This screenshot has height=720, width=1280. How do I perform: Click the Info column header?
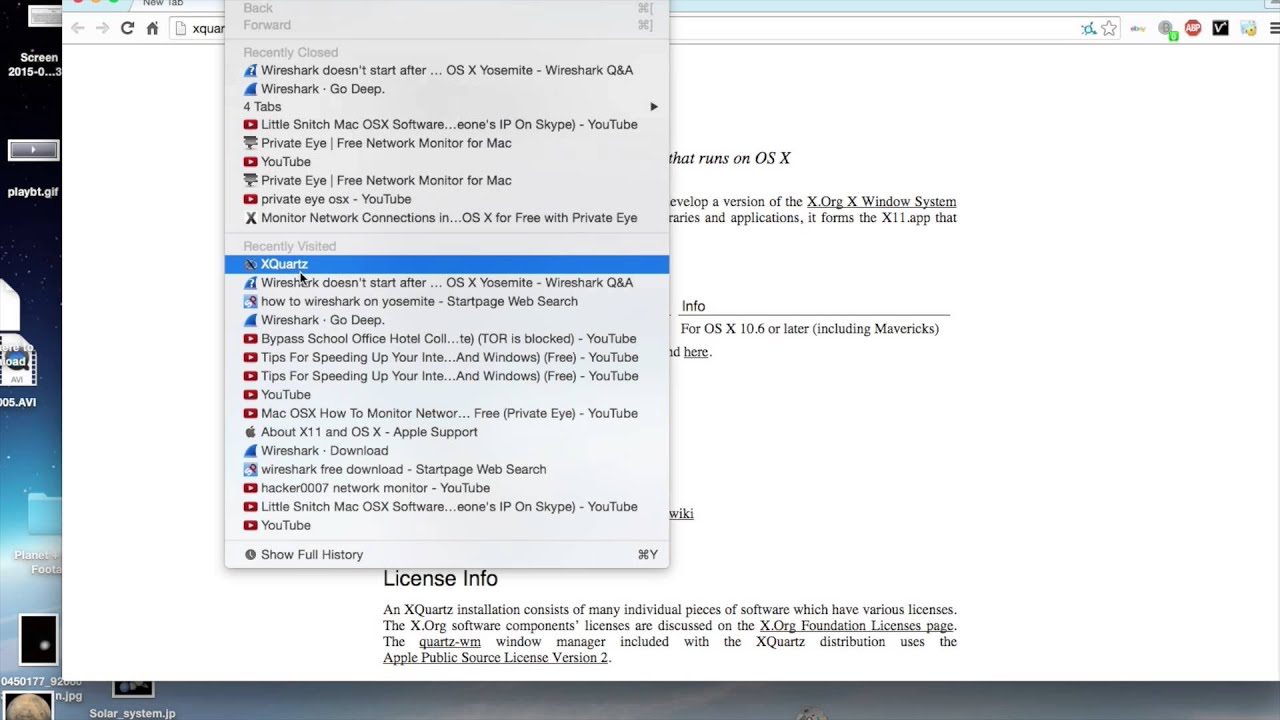click(x=693, y=306)
